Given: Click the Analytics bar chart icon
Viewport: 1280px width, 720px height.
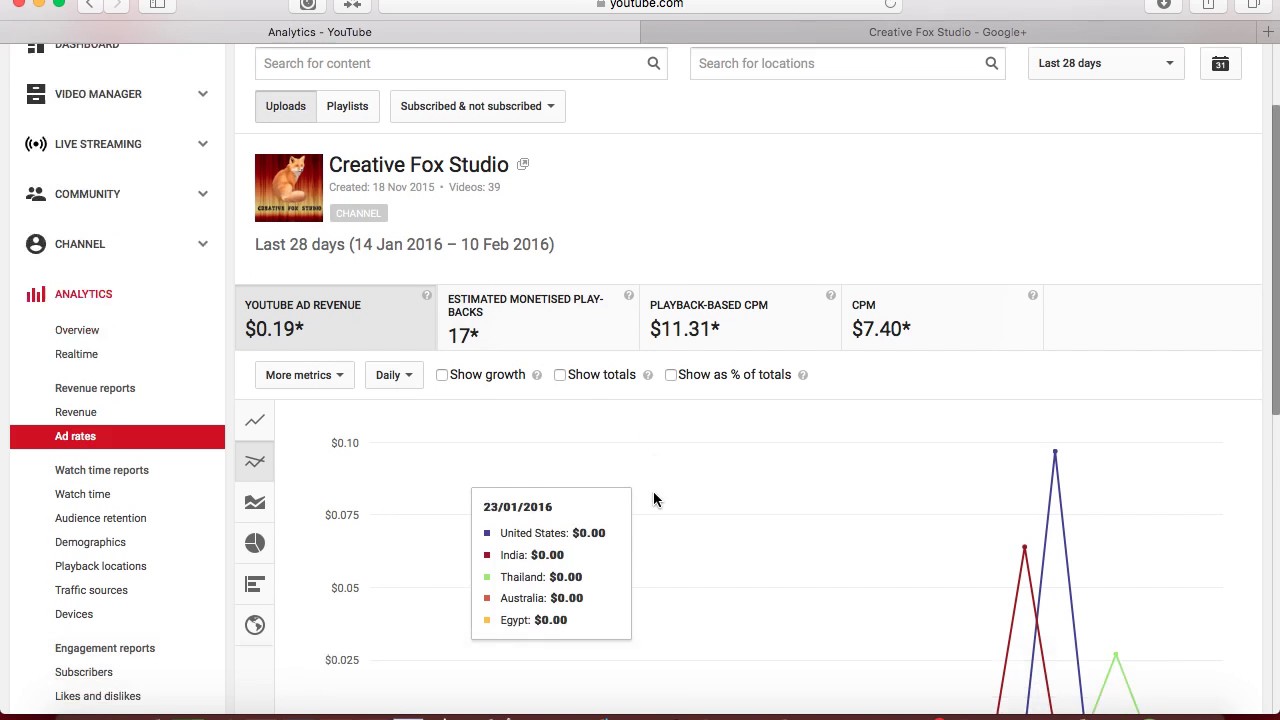Looking at the screenshot, I should point(36,294).
